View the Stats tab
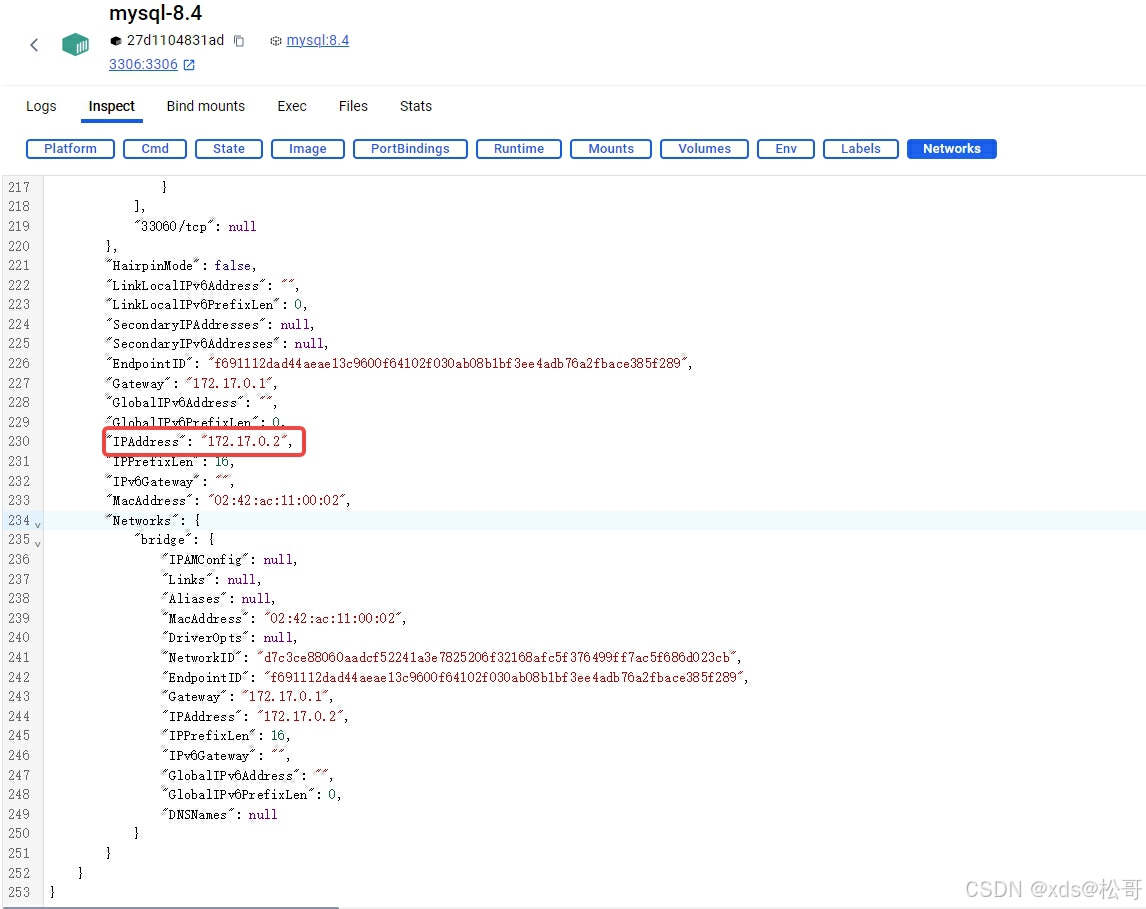 click(x=416, y=106)
